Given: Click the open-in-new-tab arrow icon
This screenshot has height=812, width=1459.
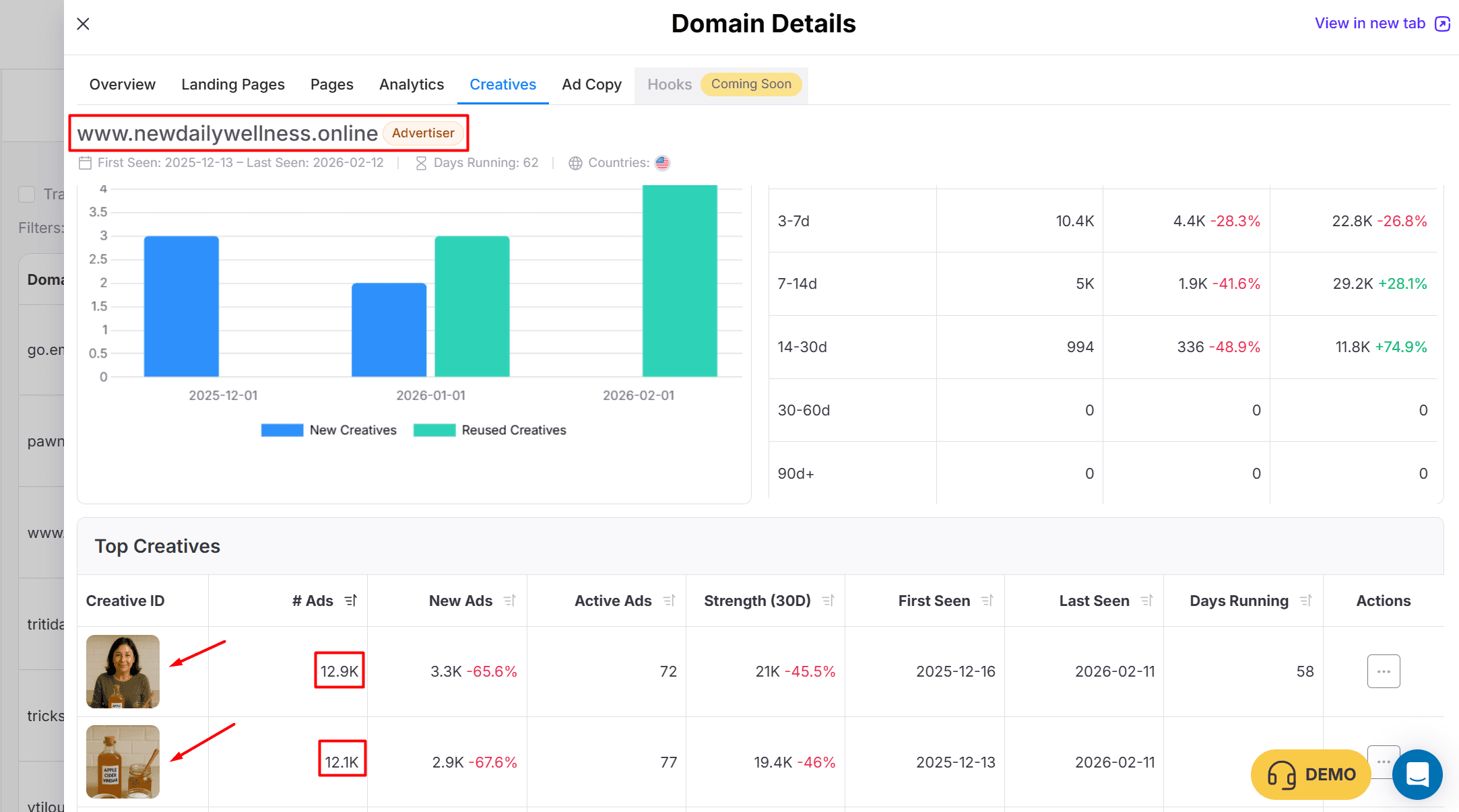Looking at the screenshot, I should coord(1442,24).
